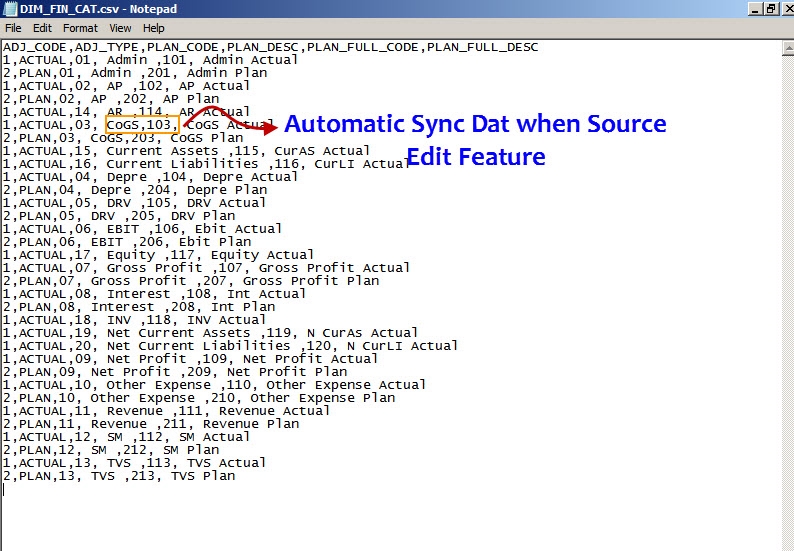Click the line ending ',211, Revenue Plan'

pos(151,424)
